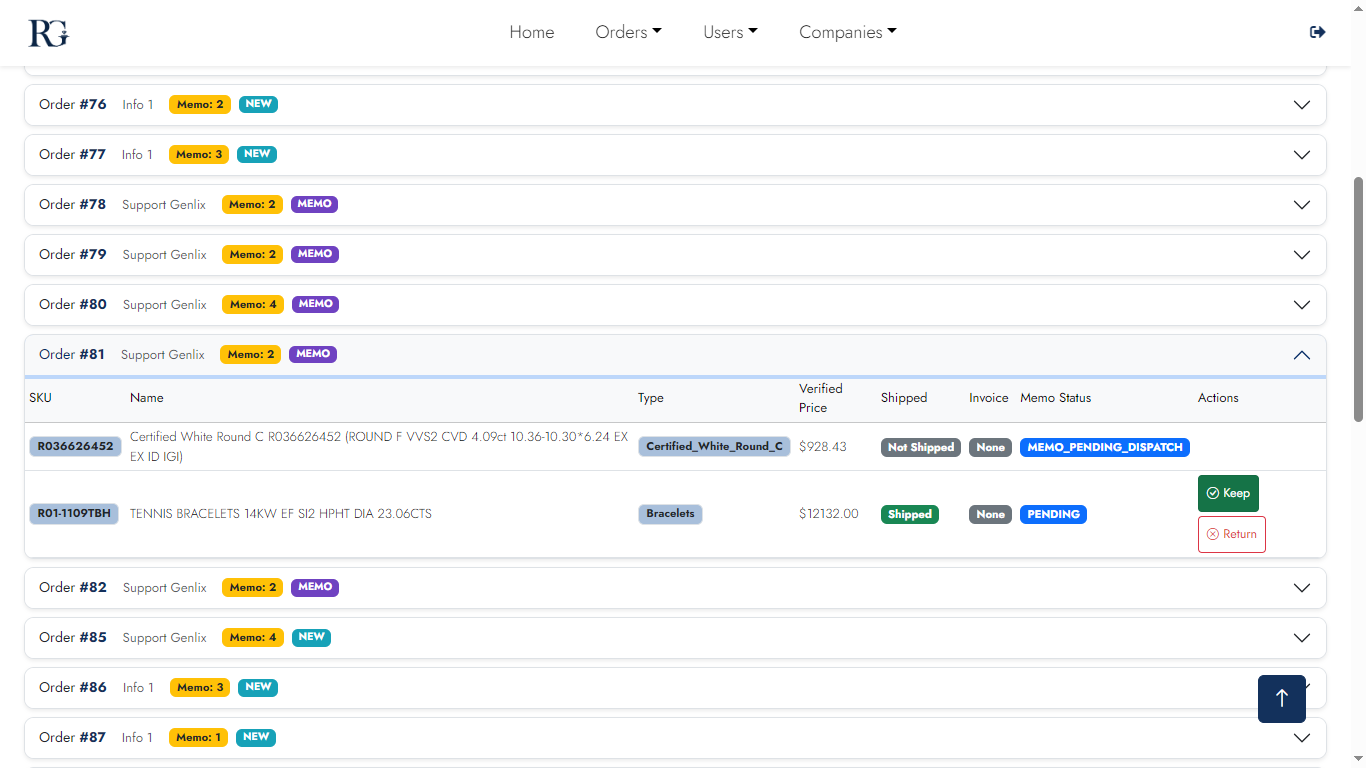
Task: Open the Orders dropdown menu
Action: [628, 32]
